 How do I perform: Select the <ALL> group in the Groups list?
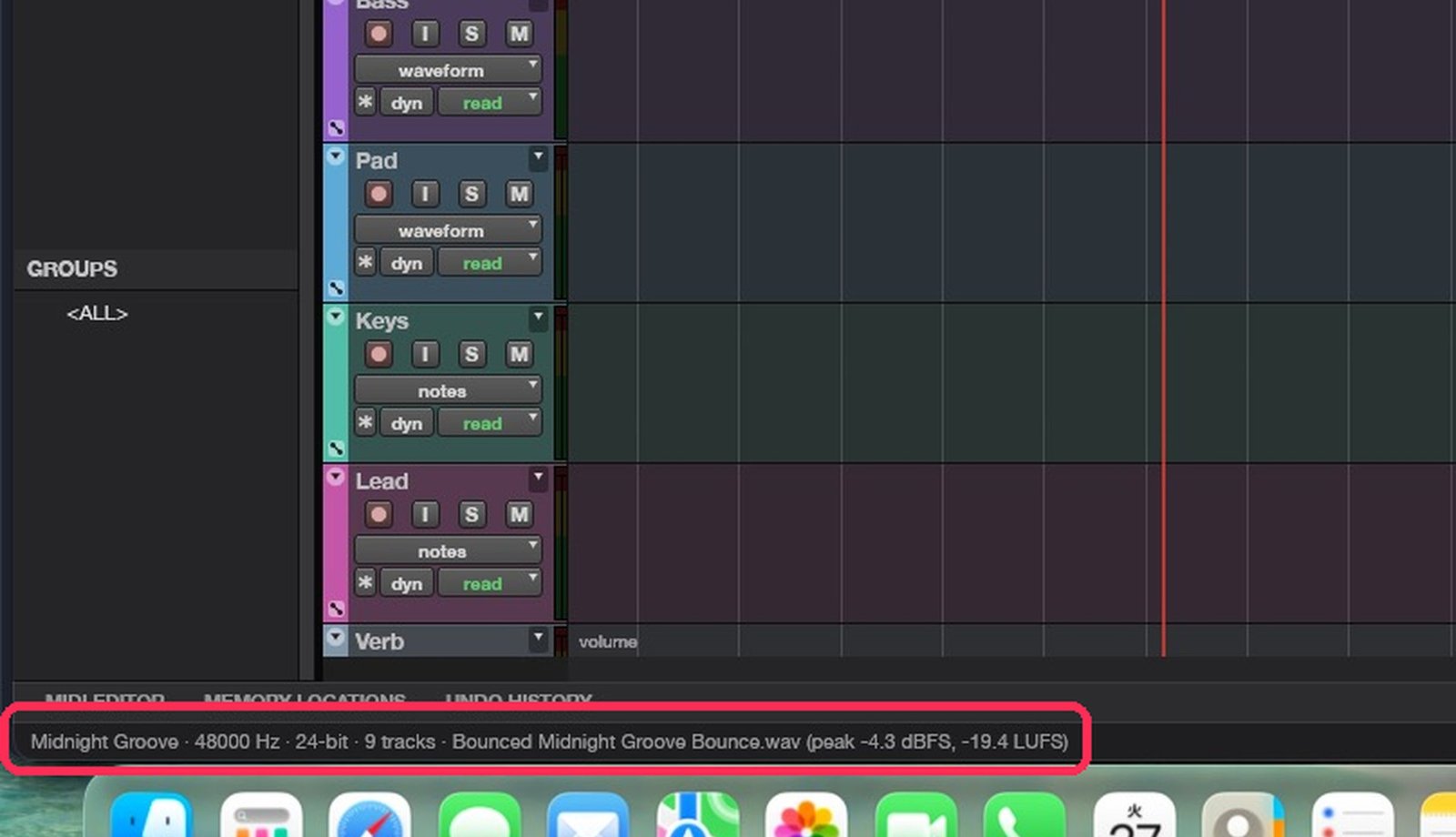tap(97, 313)
